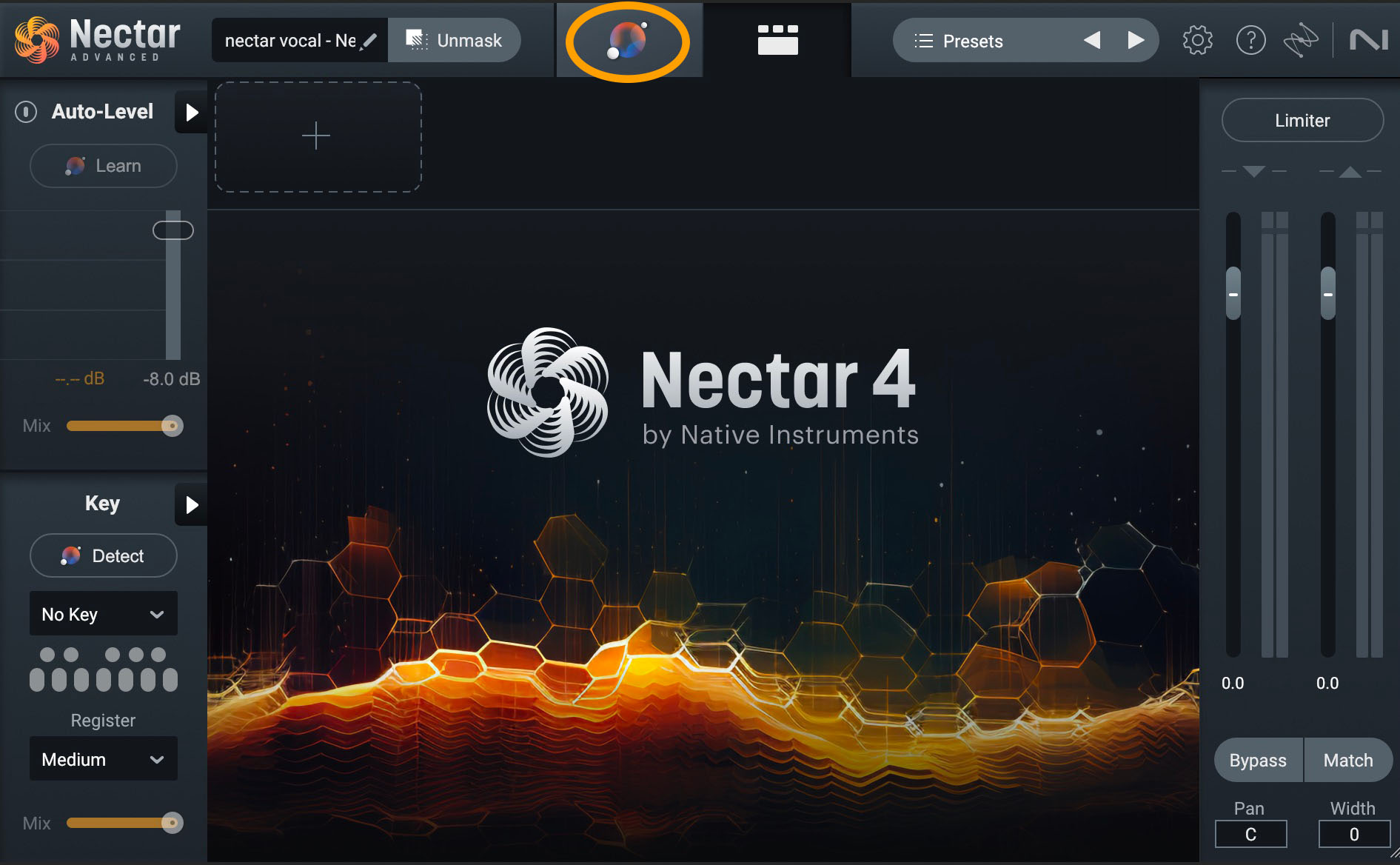The image size is (1400, 865).
Task: Load the previous preset
Action: click(1091, 40)
